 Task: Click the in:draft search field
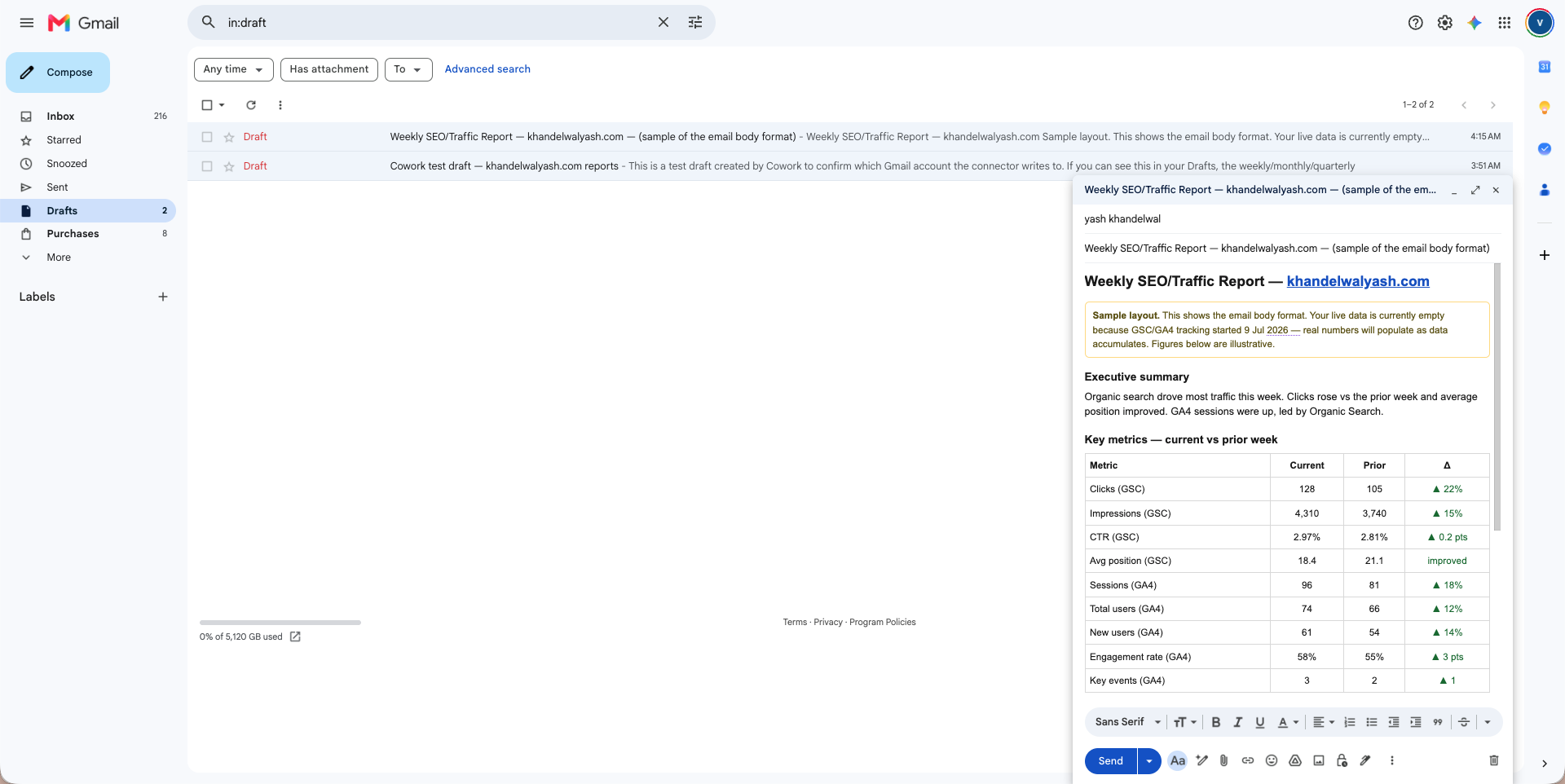(x=438, y=23)
